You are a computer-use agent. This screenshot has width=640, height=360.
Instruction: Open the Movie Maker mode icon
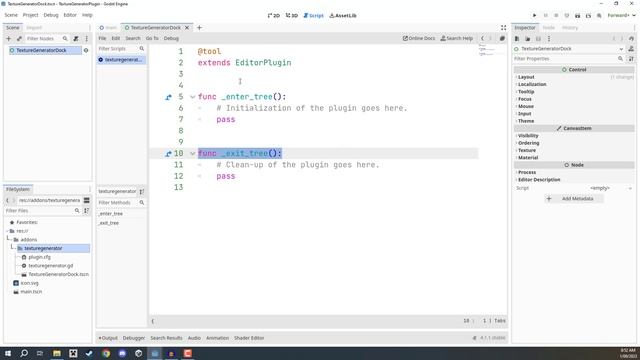pos(599,16)
